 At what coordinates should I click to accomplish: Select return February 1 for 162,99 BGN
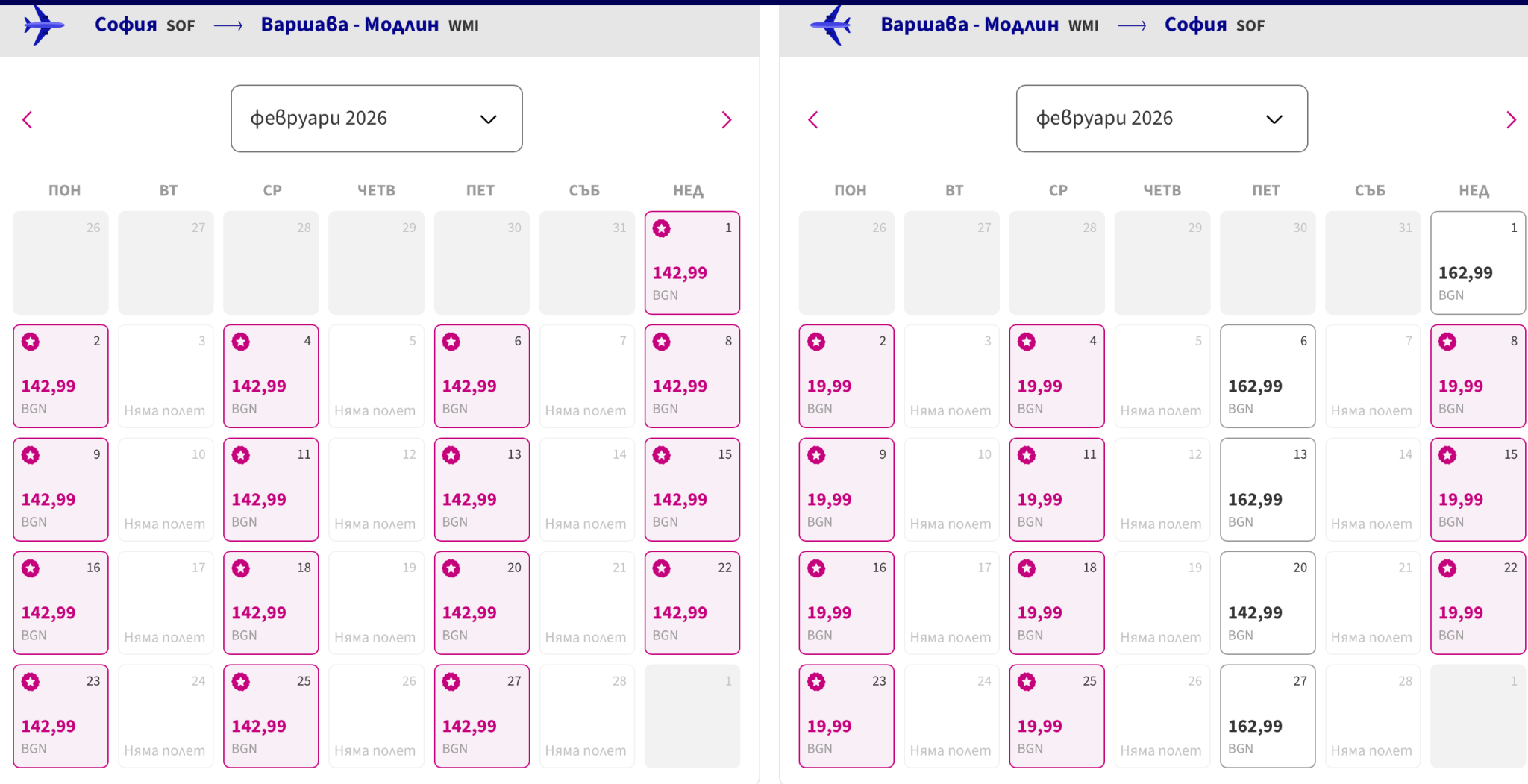pyautogui.click(x=1477, y=263)
